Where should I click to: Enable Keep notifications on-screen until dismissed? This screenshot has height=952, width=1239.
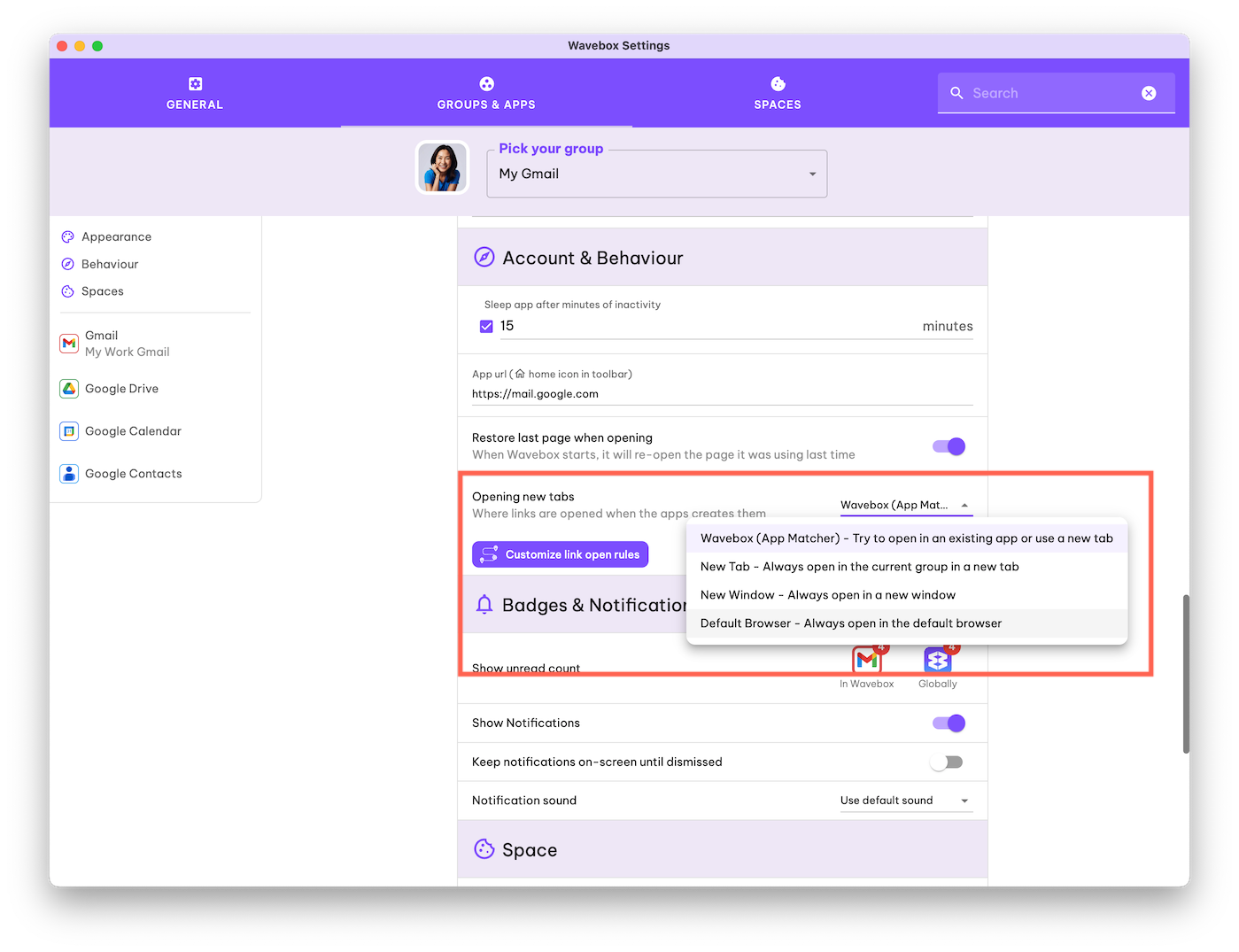tap(946, 762)
